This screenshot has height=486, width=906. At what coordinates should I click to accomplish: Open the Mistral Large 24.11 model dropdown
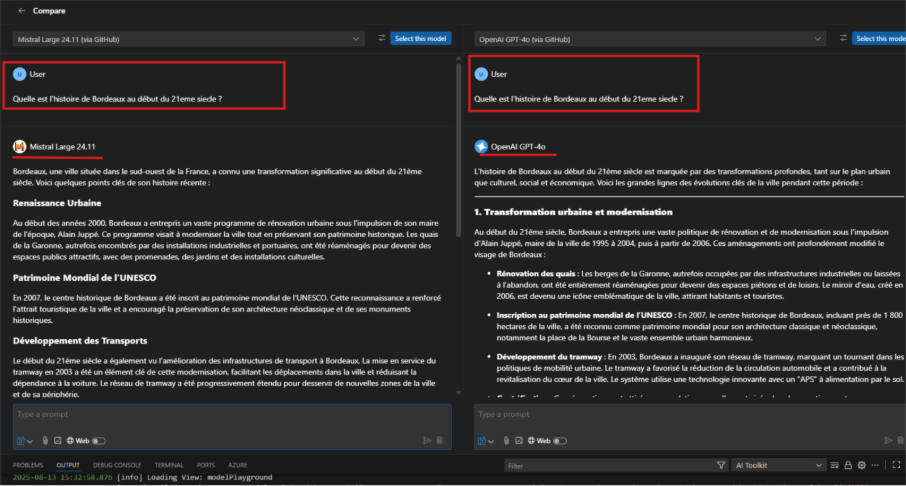[188, 39]
